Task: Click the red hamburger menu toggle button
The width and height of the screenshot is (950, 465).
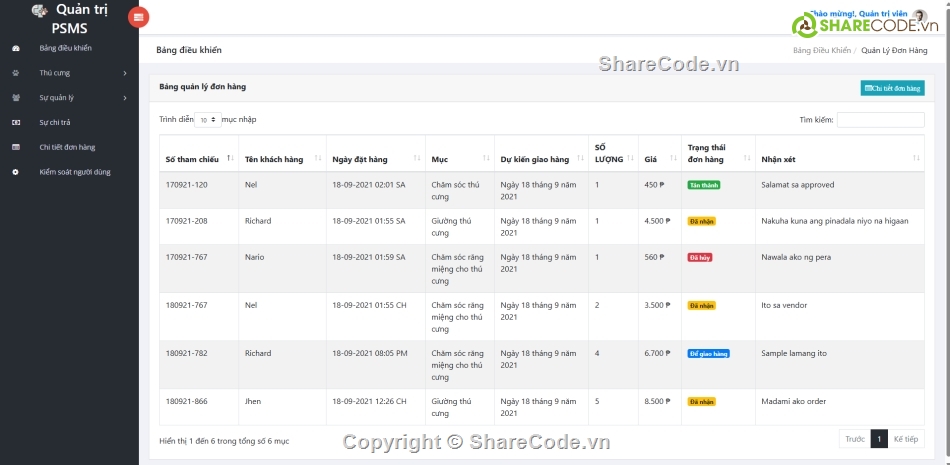Action: tap(139, 16)
